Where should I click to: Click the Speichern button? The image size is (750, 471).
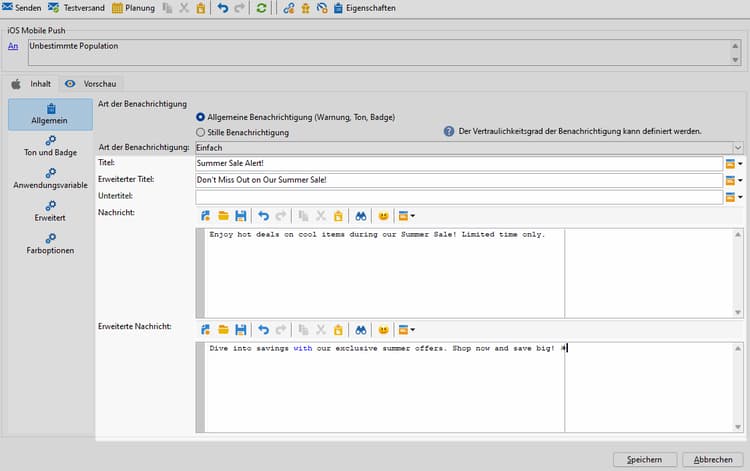click(x=645, y=460)
